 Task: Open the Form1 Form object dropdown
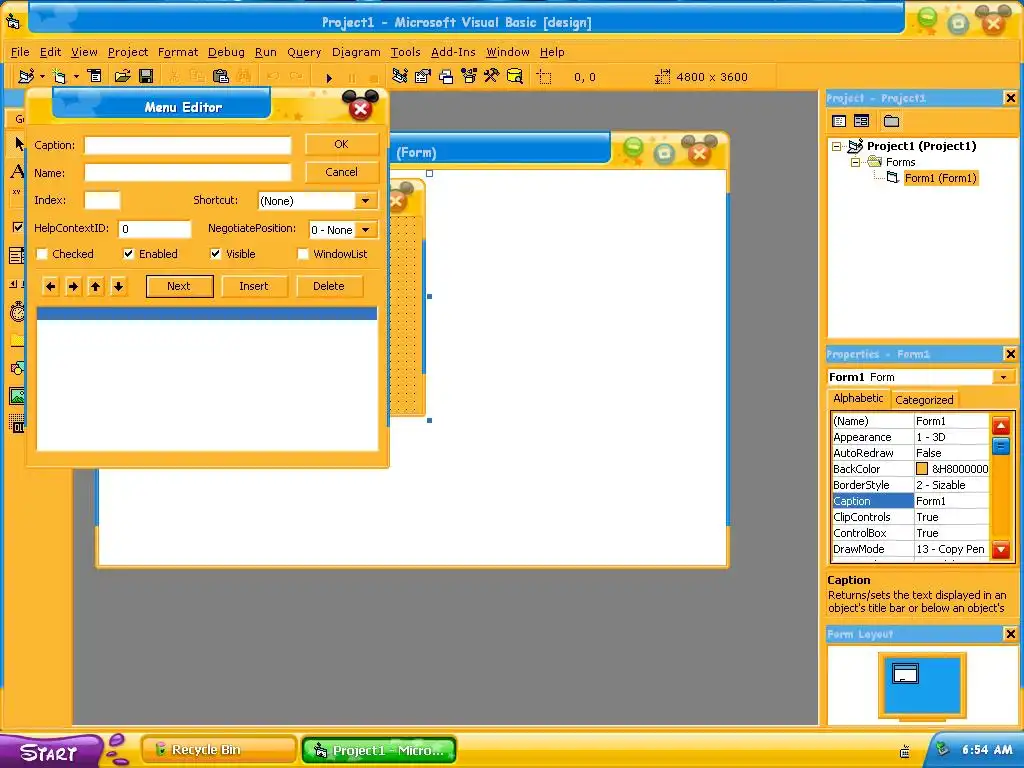coord(1003,377)
